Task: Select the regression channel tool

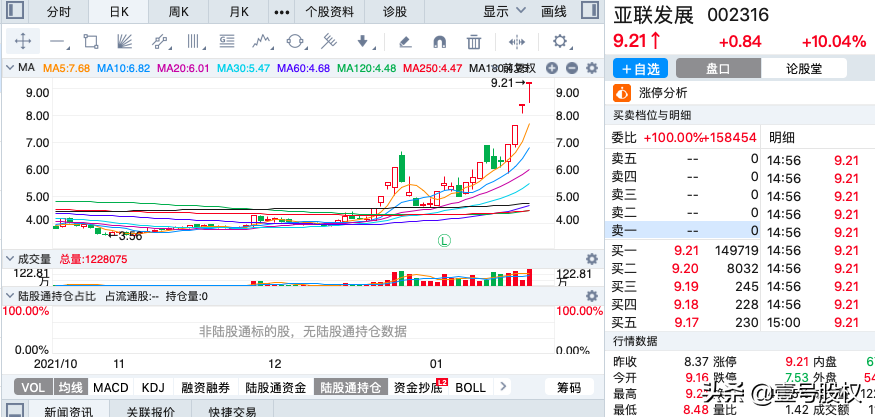Action: coord(160,41)
